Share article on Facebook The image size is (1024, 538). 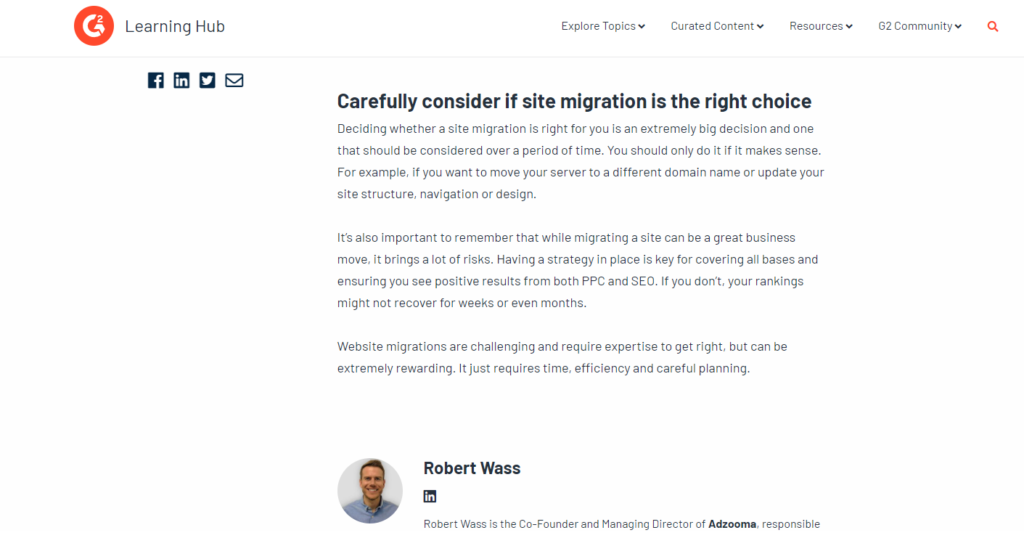click(155, 80)
